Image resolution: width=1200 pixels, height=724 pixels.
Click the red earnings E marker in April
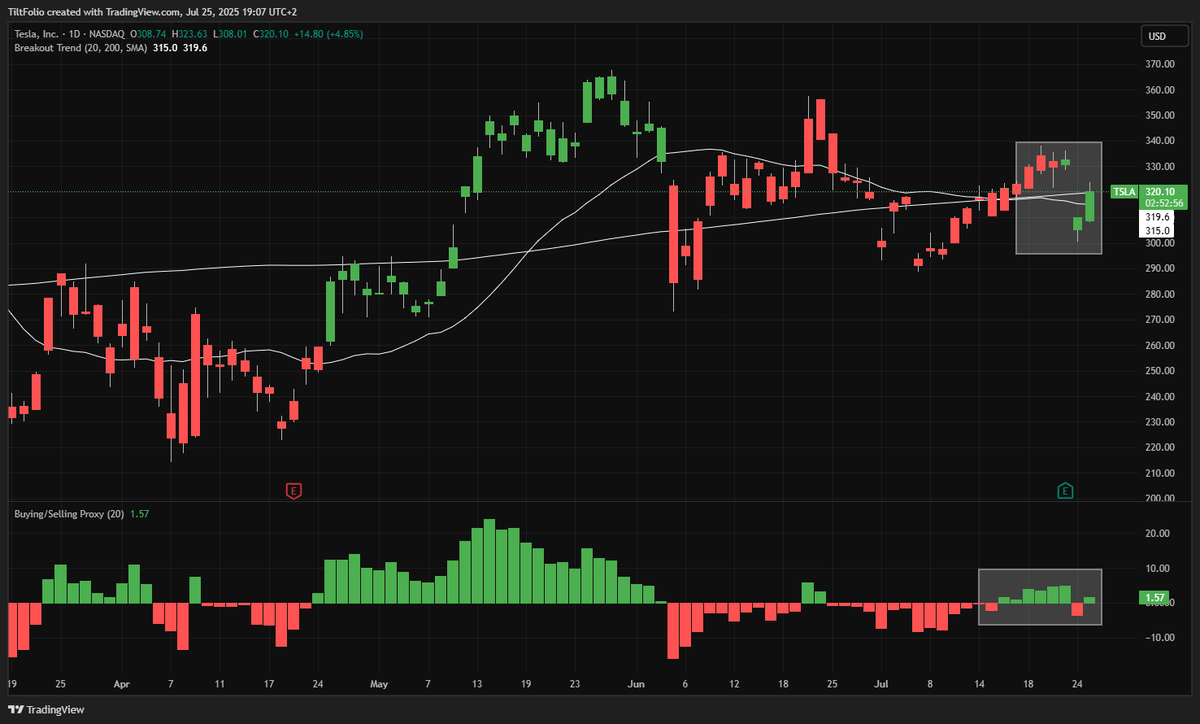click(x=294, y=490)
